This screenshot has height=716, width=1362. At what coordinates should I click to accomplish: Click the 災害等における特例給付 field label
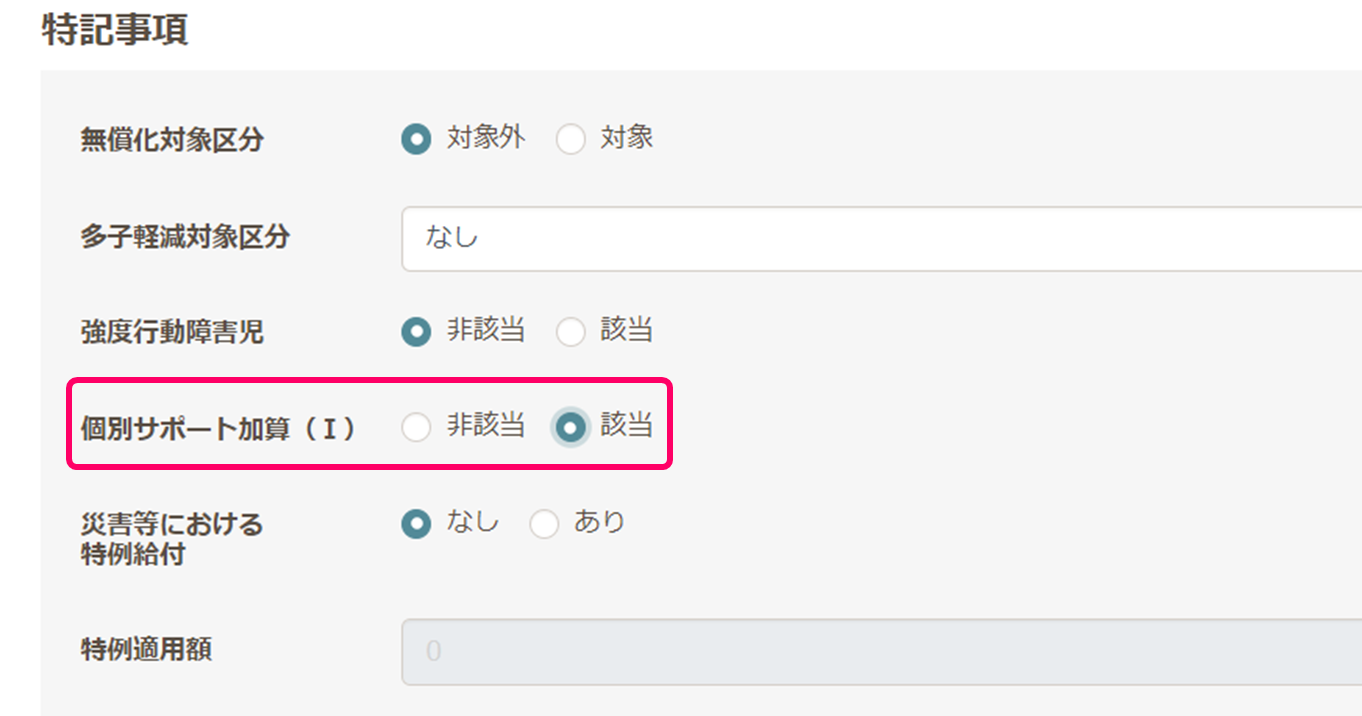tap(172, 538)
